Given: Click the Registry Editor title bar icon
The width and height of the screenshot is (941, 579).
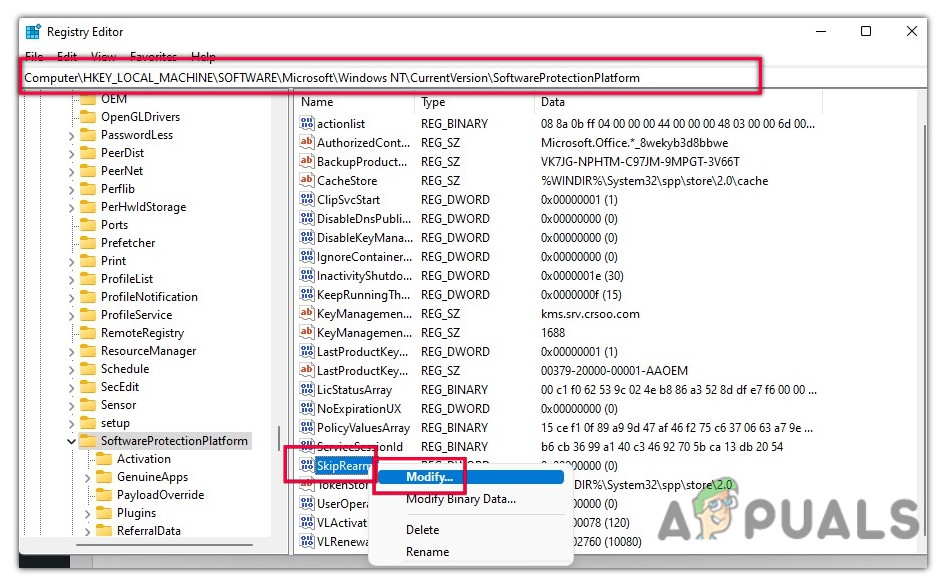Looking at the screenshot, I should point(31,31).
